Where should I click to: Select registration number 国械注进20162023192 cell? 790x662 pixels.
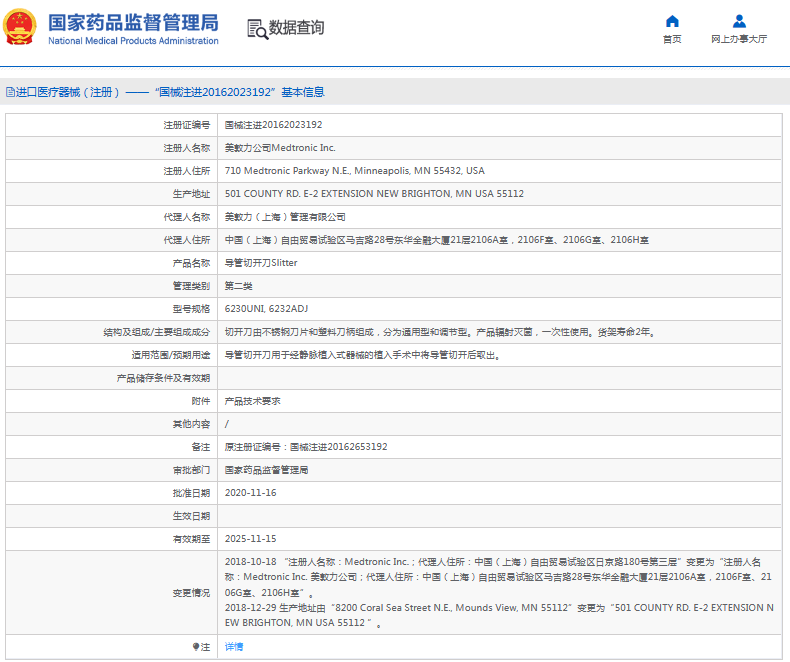(x=274, y=125)
